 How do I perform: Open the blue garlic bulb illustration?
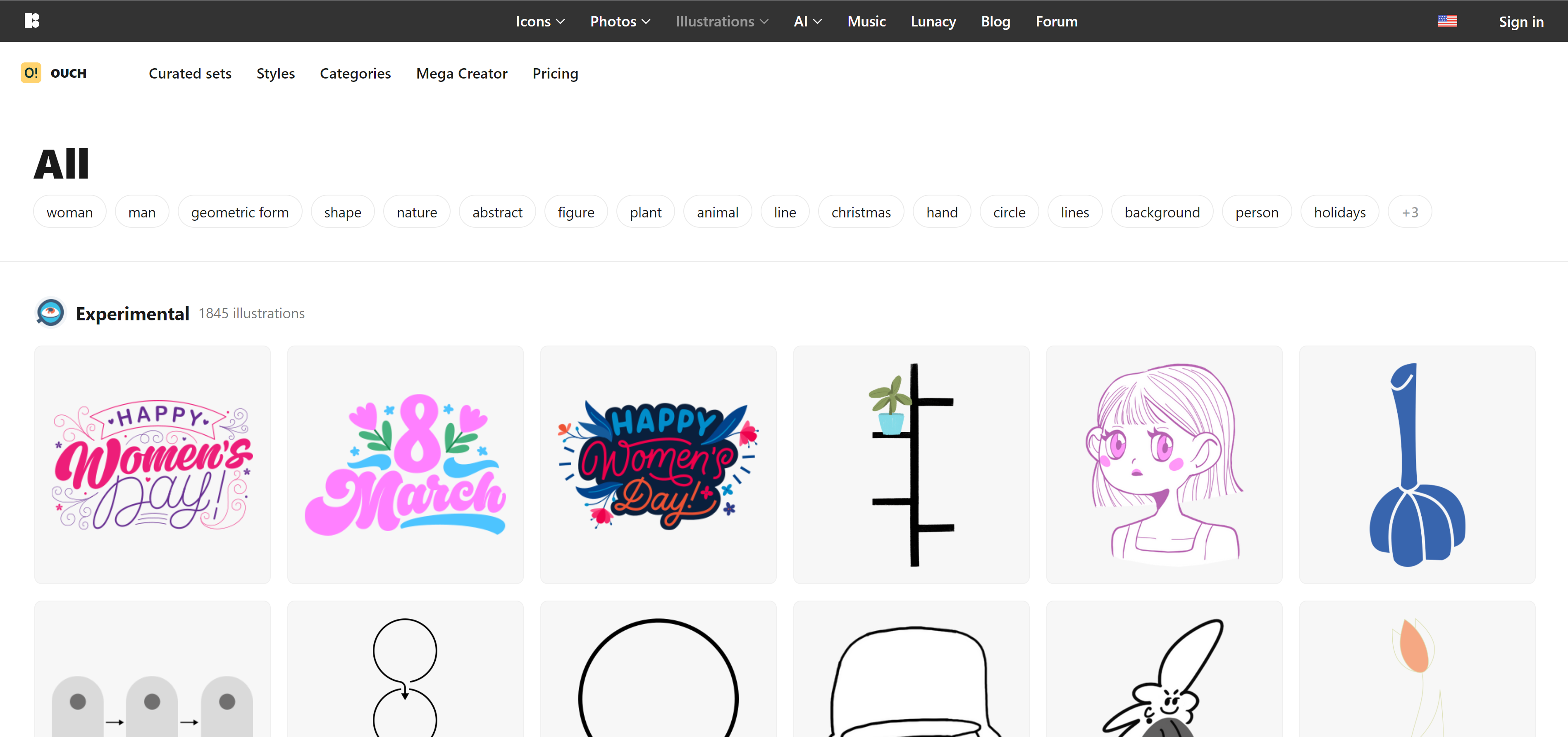point(1416,464)
